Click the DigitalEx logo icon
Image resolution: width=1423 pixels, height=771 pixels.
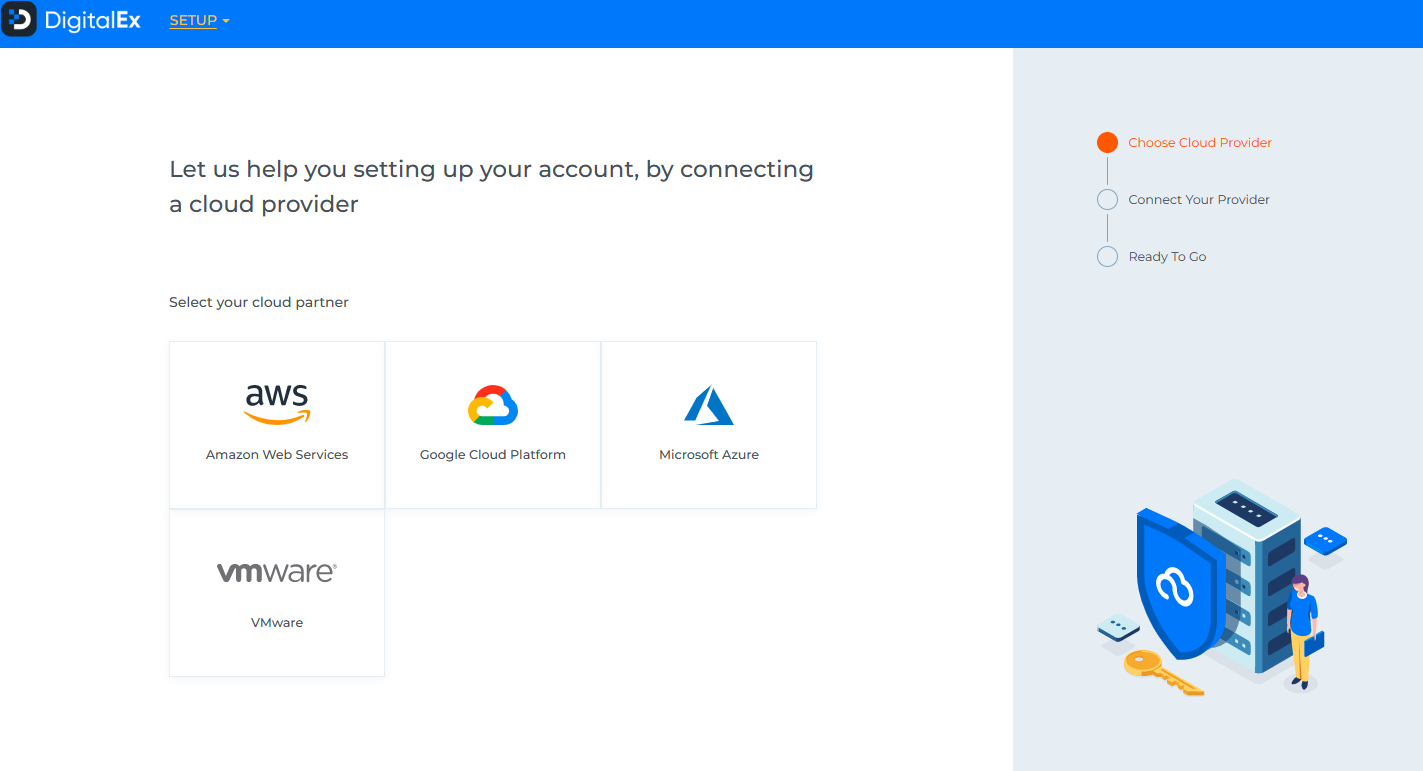pos(19,19)
